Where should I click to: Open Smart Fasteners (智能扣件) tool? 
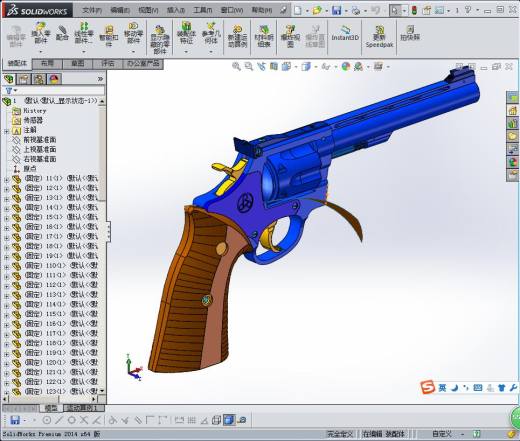(x=109, y=36)
